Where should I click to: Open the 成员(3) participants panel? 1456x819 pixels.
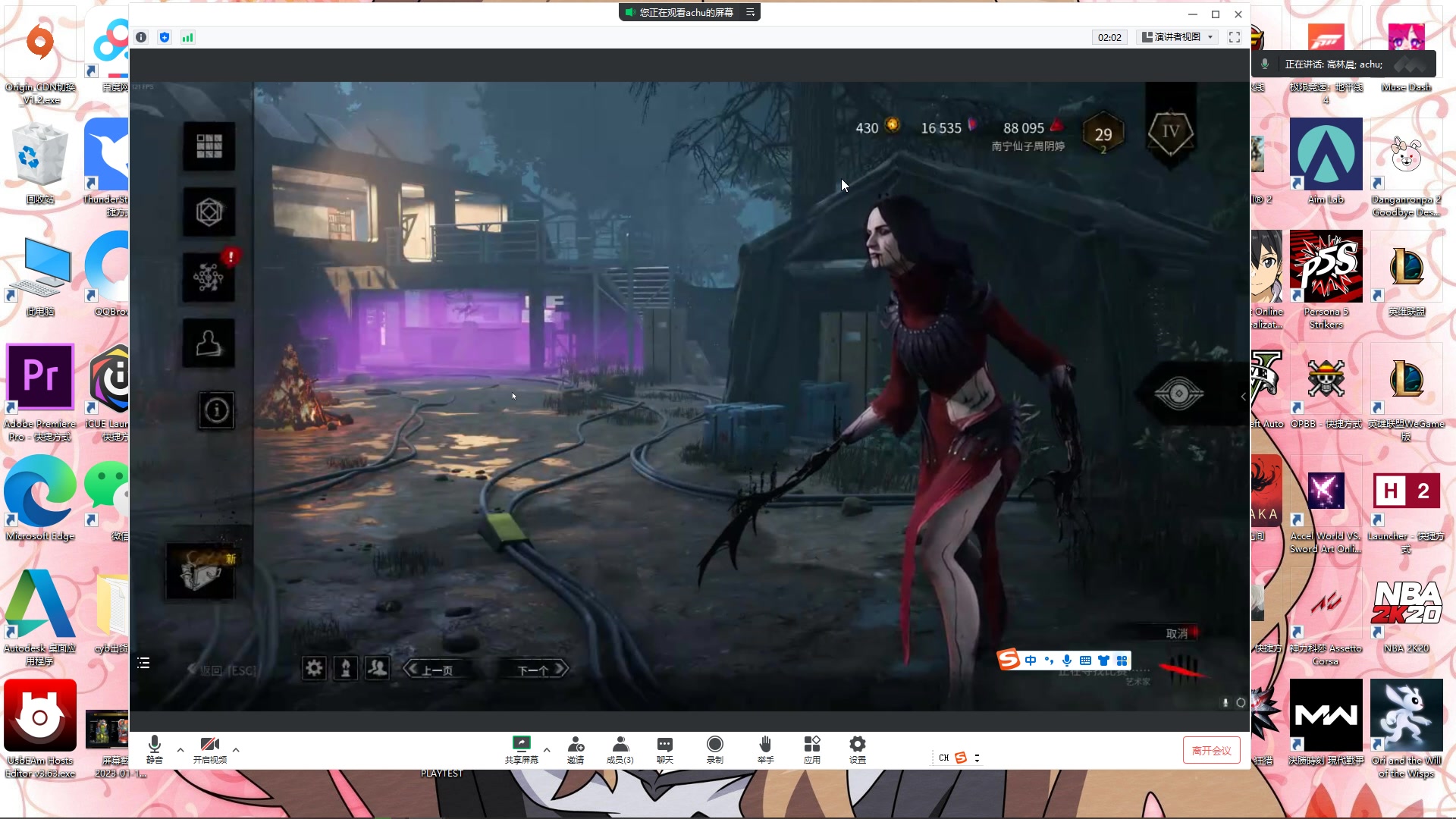coord(620,749)
